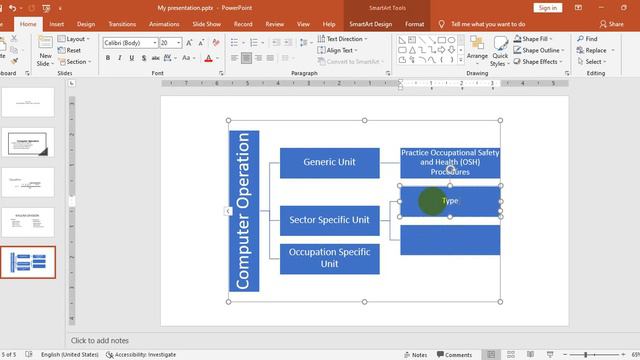Click the Font Color red A swatch
Image resolution: width=640 pixels, height=360 pixels.
click(x=208, y=58)
